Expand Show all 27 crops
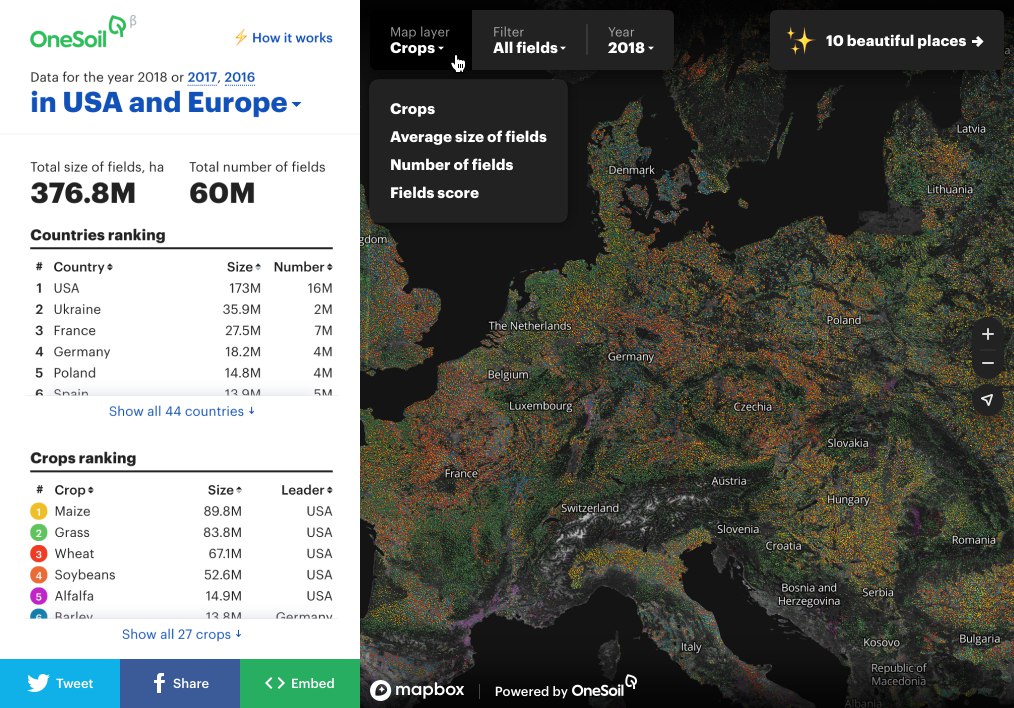1014x708 pixels. [182, 634]
